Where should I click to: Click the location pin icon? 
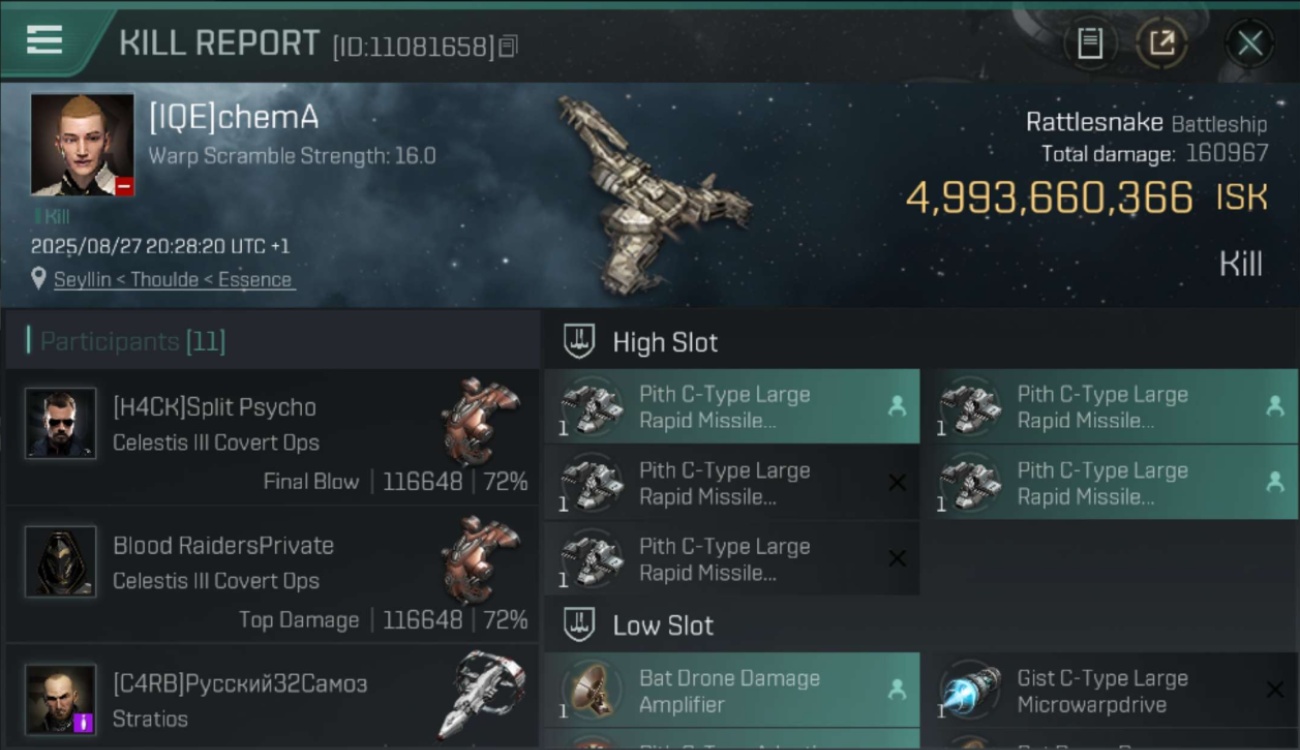(x=39, y=279)
